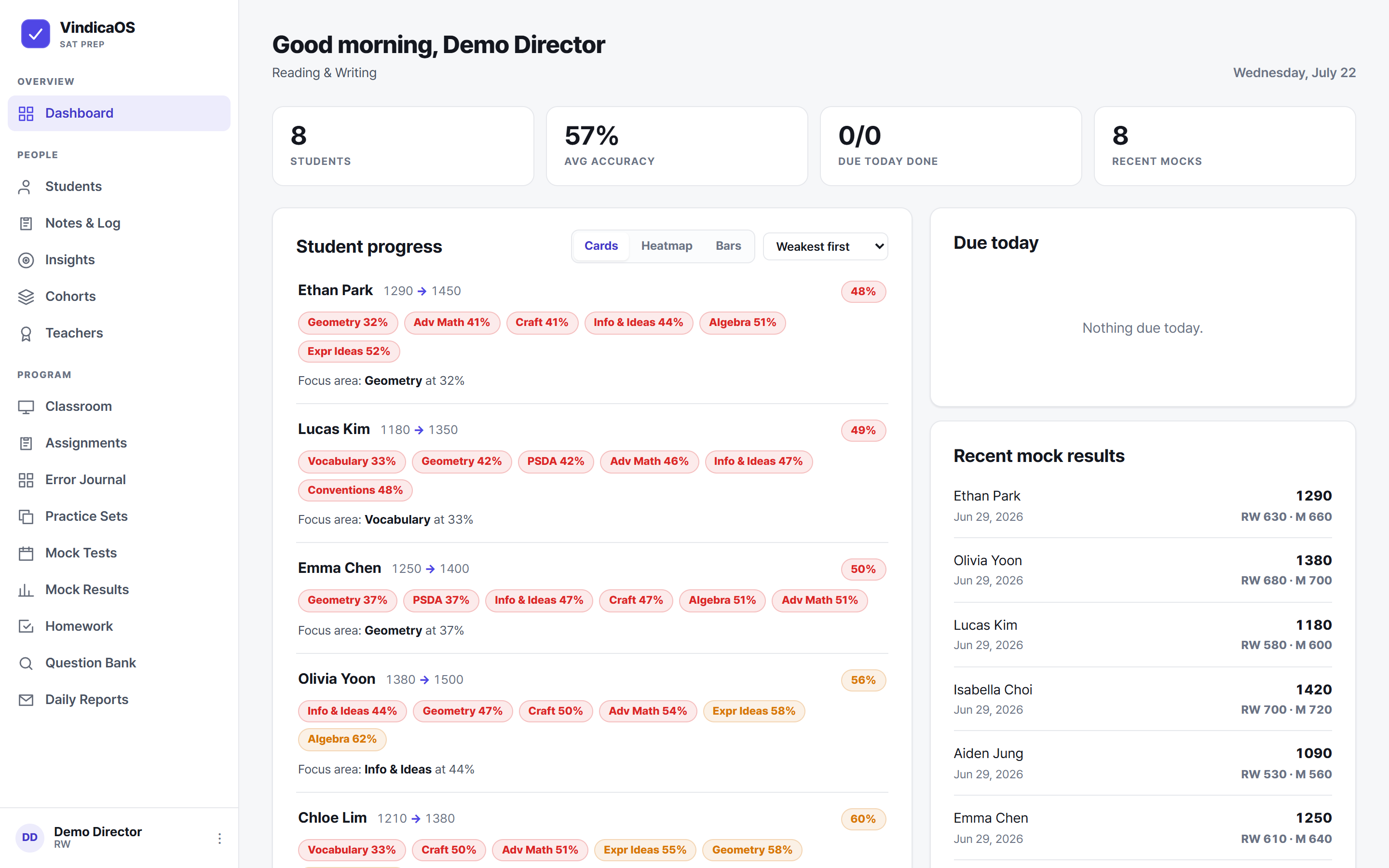The image size is (1389, 868).
Task: Click the Due Today Done stat card
Action: coord(951,146)
